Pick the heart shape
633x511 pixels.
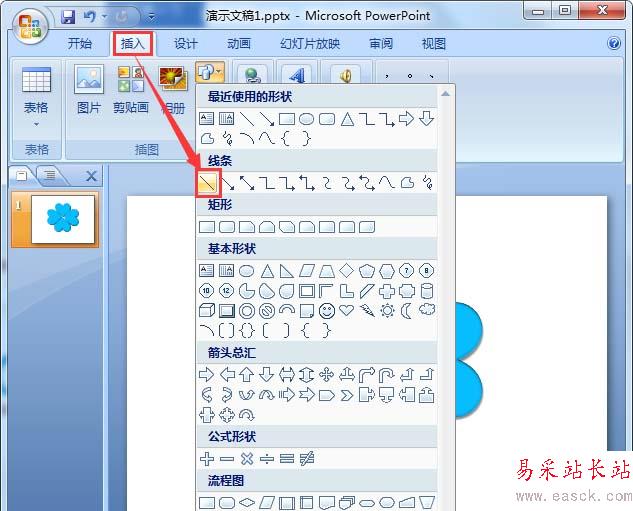(x=346, y=310)
